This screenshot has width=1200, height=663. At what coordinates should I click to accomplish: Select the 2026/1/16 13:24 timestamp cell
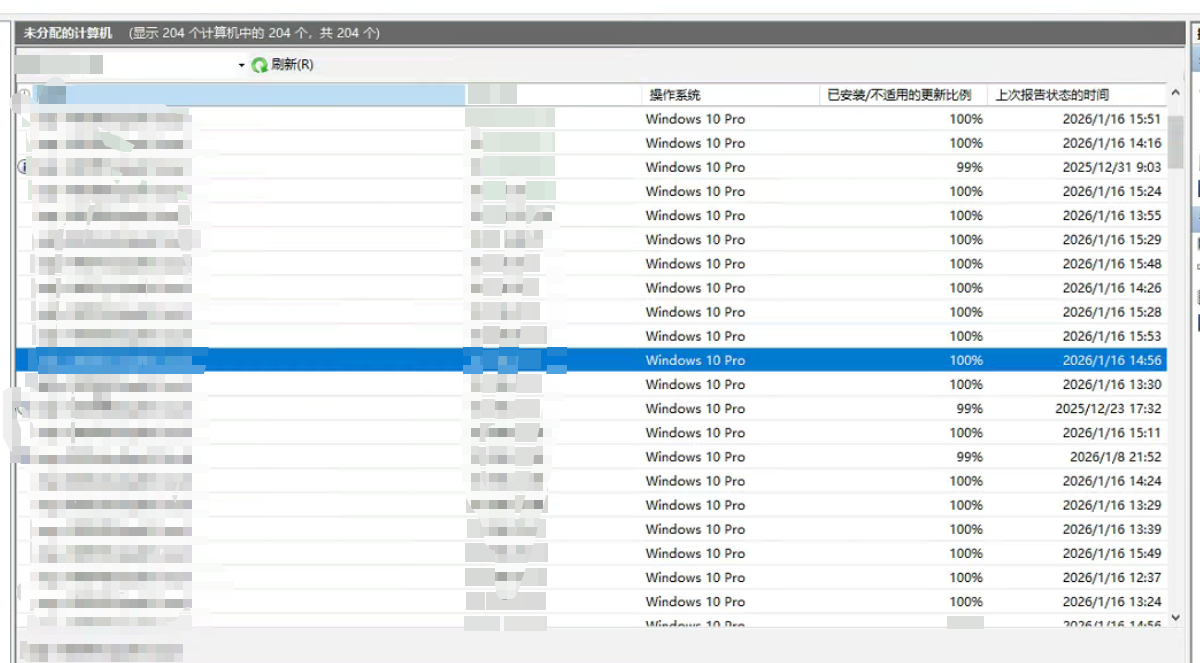[x=1112, y=601]
